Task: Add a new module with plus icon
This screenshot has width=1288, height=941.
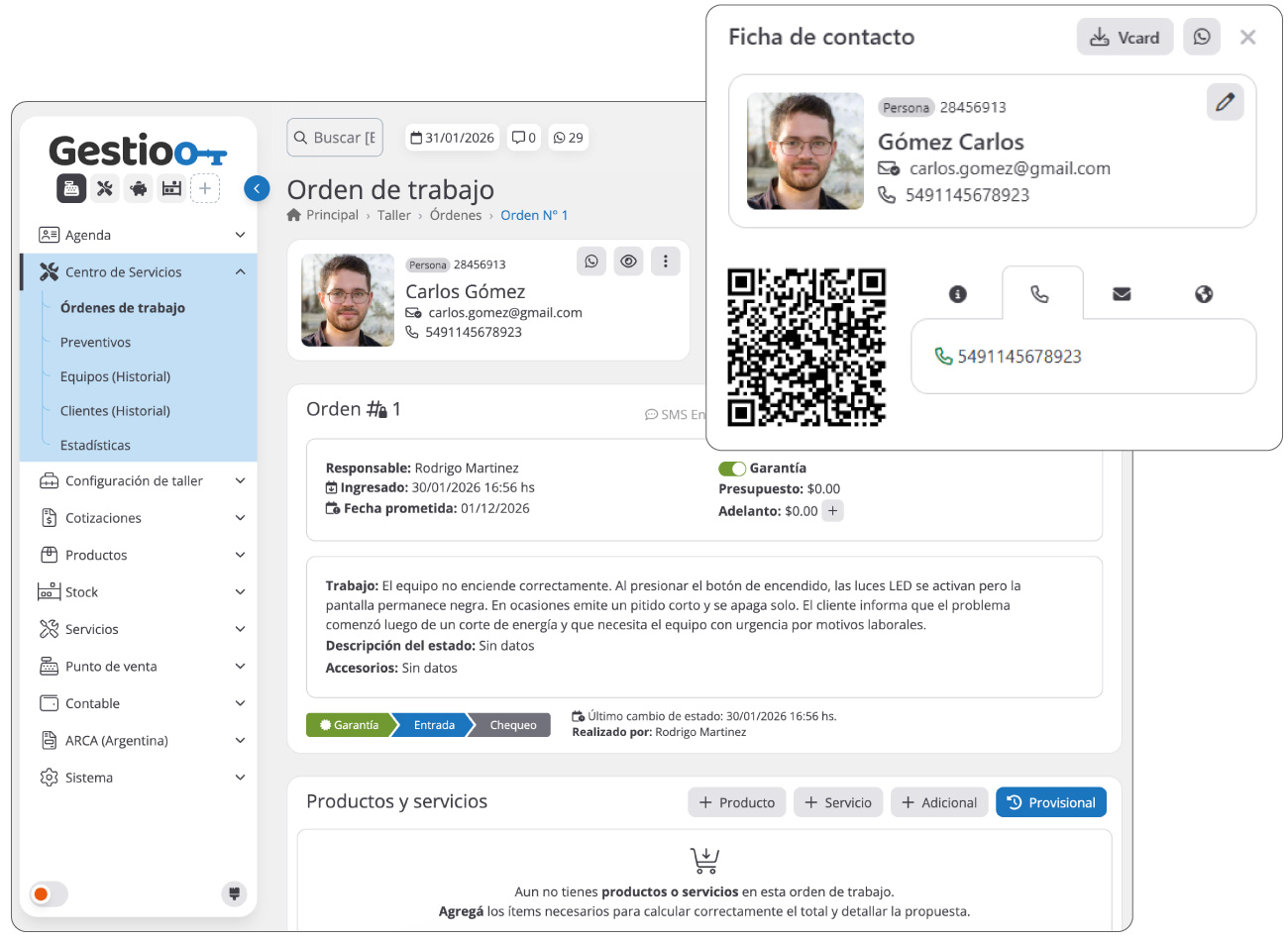Action: tap(205, 188)
